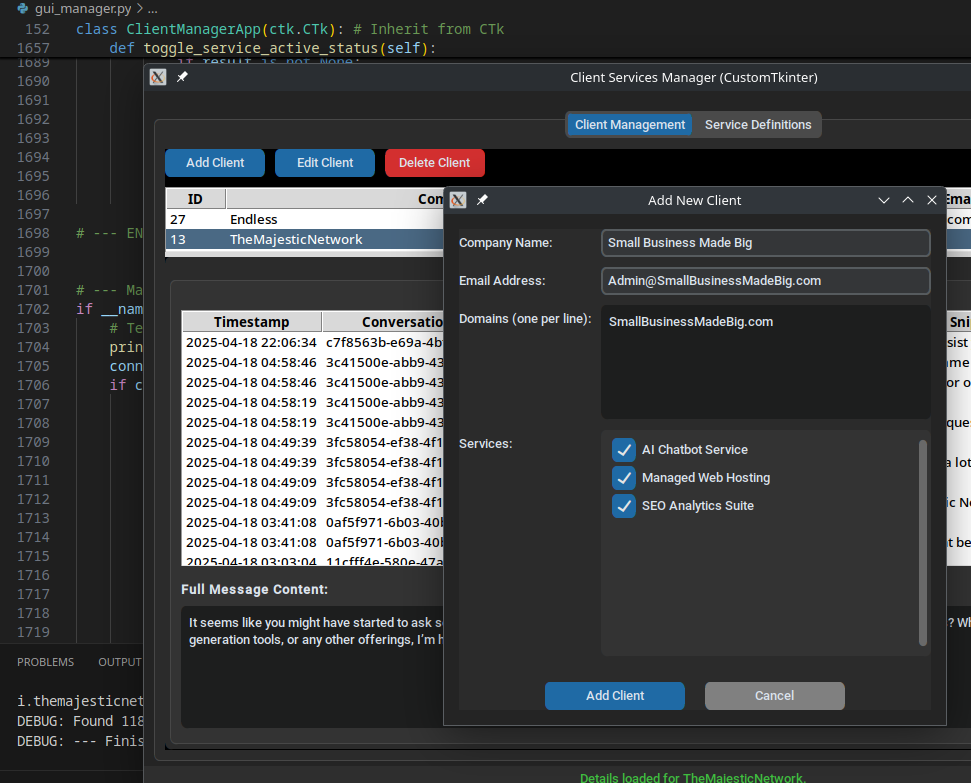Click the breadcrumb chevron after gui_manager.py
971x783 pixels.
(139, 9)
